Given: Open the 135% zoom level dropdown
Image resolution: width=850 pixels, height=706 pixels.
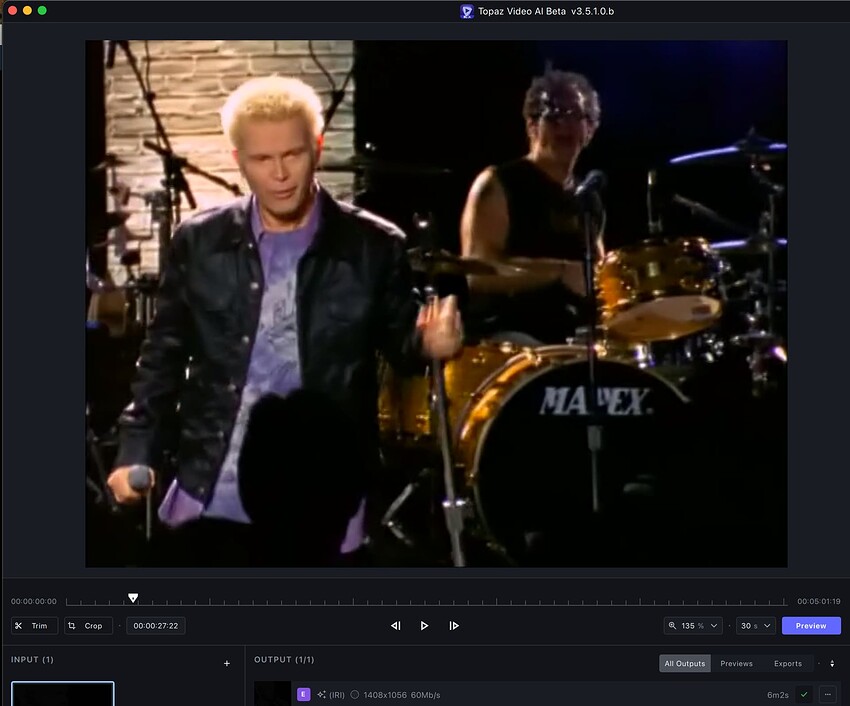Looking at the screenshot, I should [692, 626].
